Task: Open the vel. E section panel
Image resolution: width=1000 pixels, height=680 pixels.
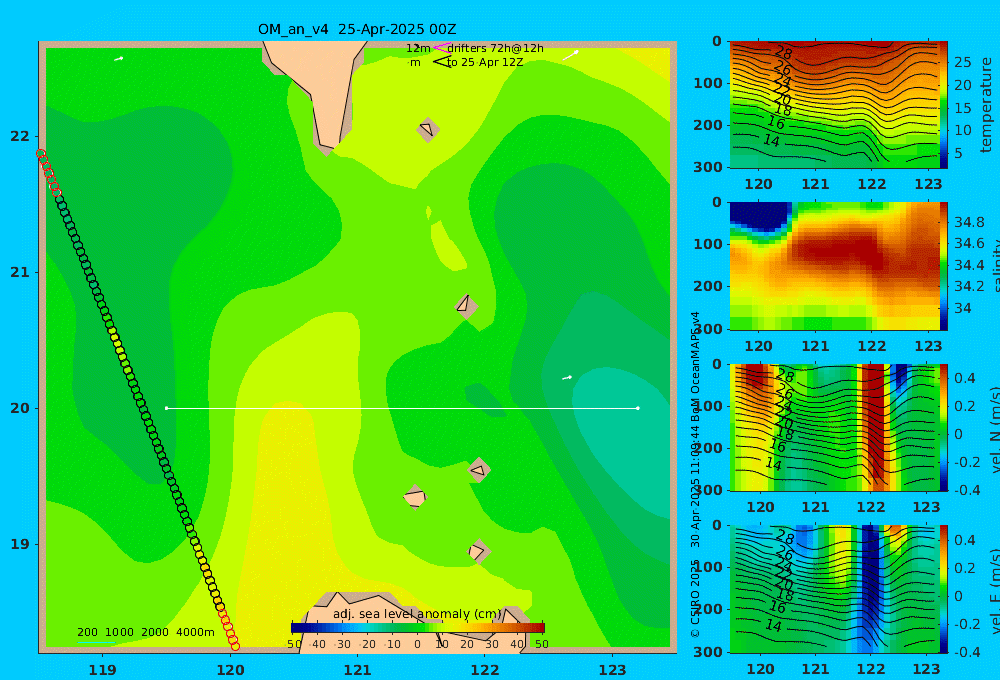Action: [x=834, y=589]
